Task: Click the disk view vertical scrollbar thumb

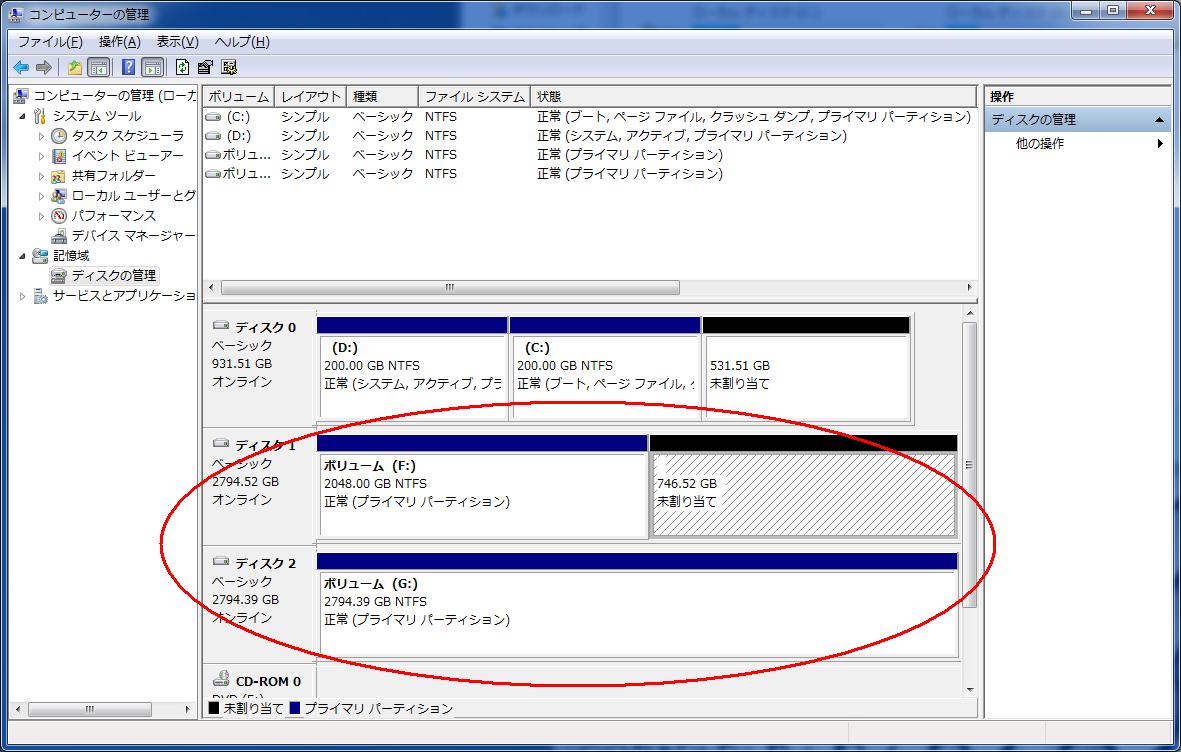Action: click(969, 465)
